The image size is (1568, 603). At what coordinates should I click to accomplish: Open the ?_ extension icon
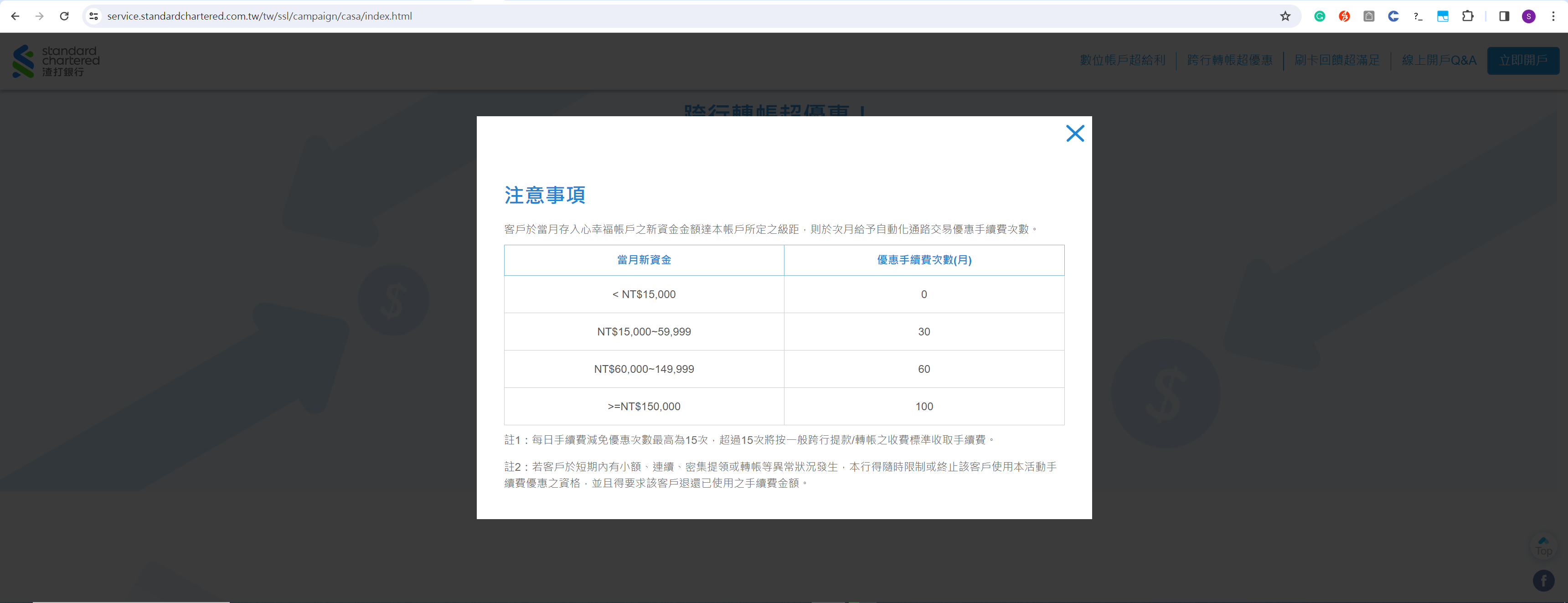[1418, 16]
